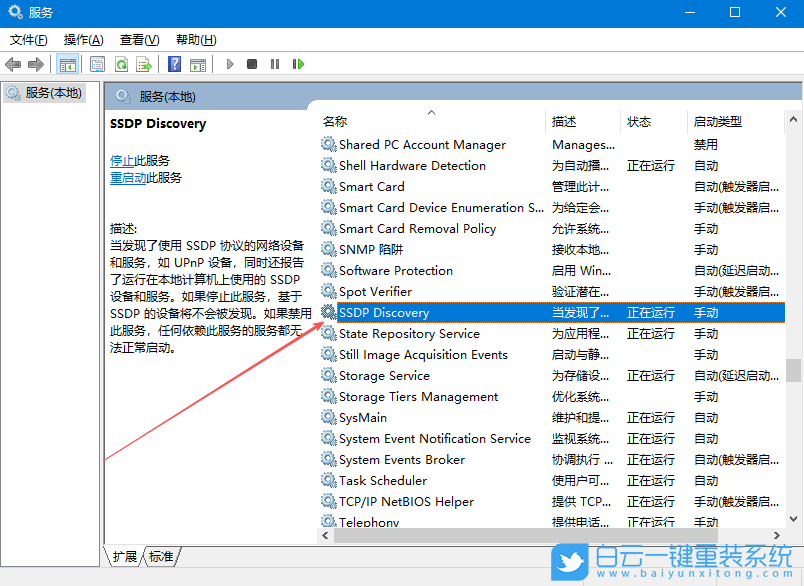Click the Back navigation arrow
The width and height of the screenshot is (804, 586).
12,63
